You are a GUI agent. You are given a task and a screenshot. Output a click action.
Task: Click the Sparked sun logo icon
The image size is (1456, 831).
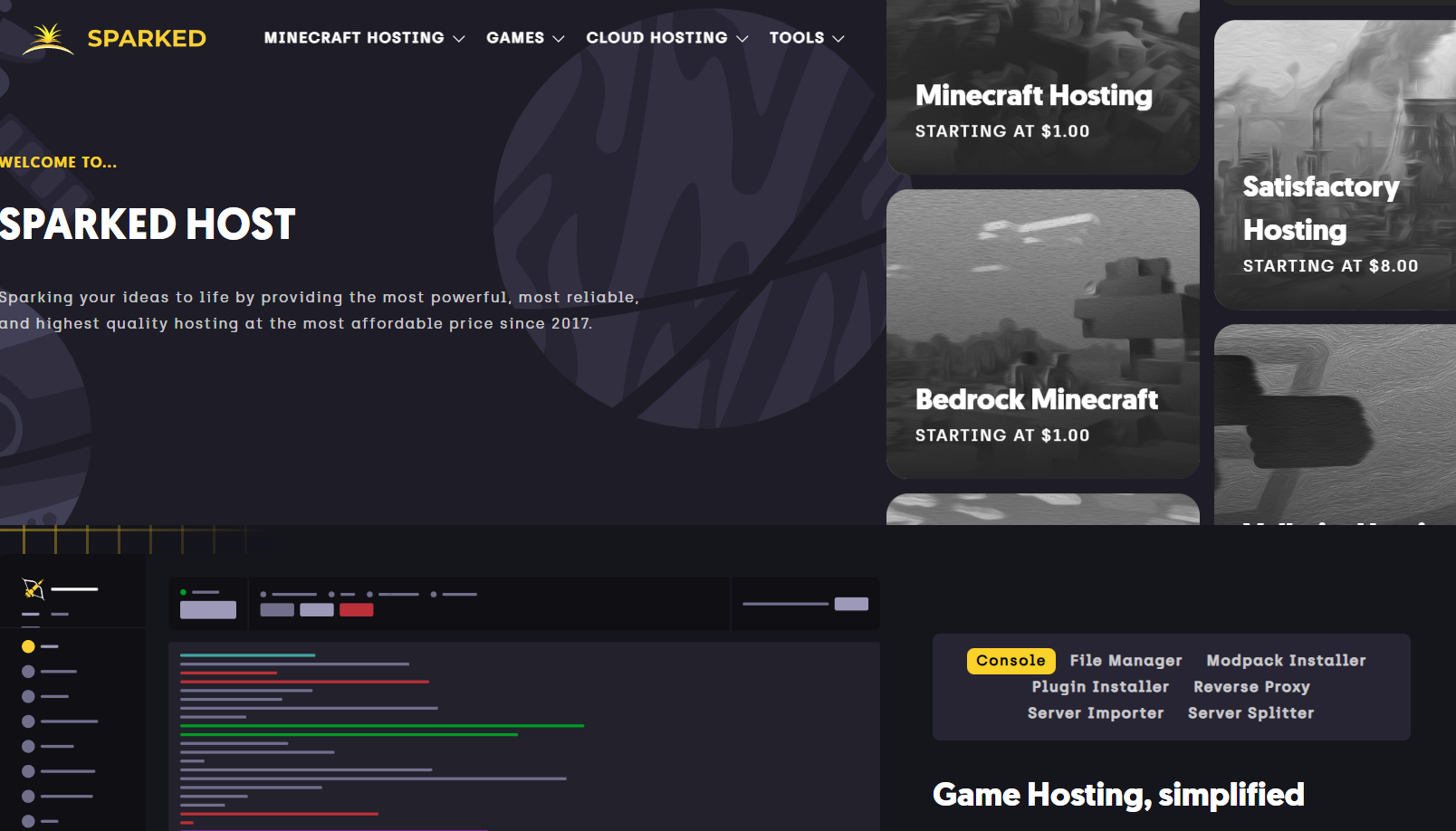[48, 39]
